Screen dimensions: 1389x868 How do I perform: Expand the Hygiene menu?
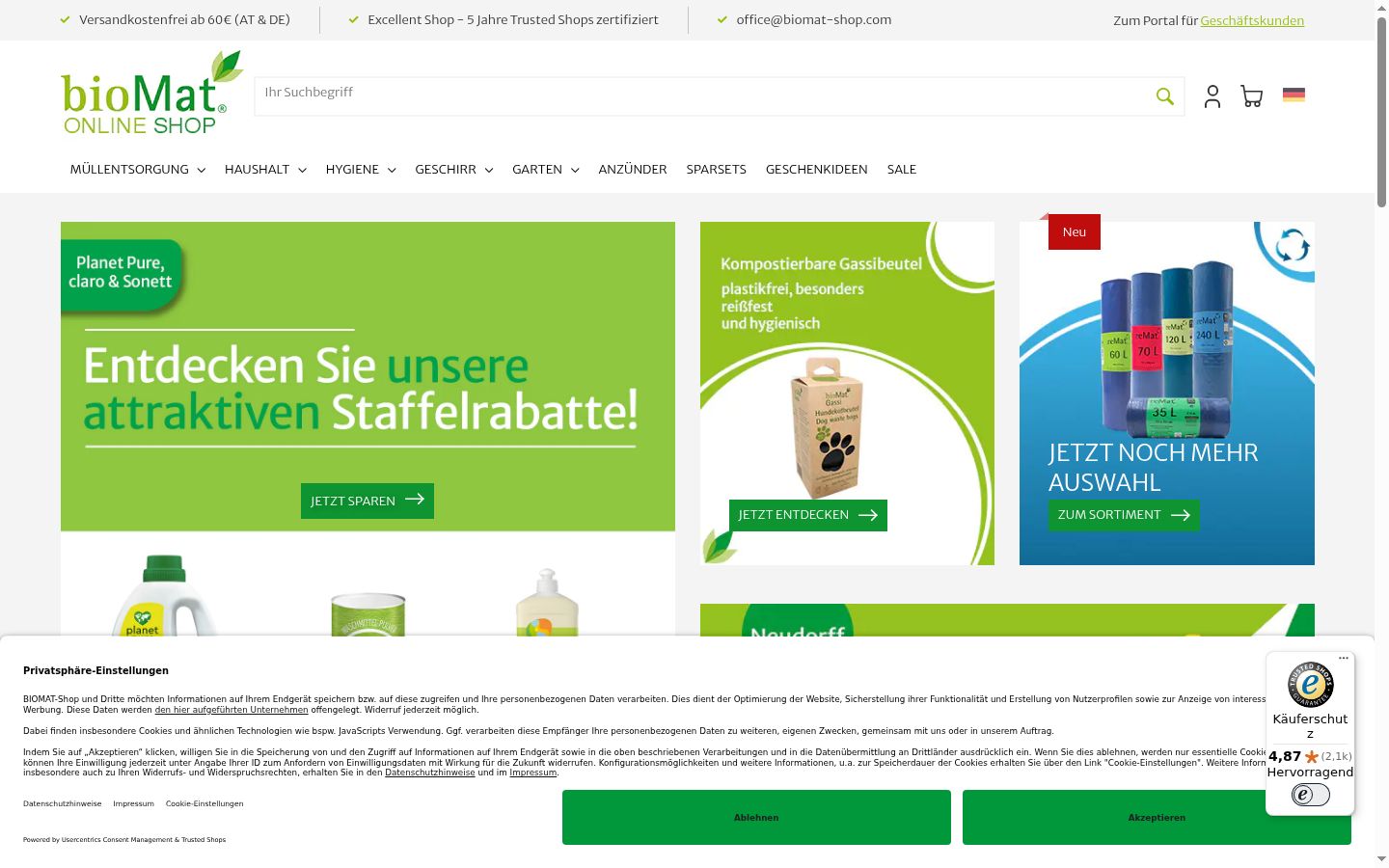coord(361,170)
